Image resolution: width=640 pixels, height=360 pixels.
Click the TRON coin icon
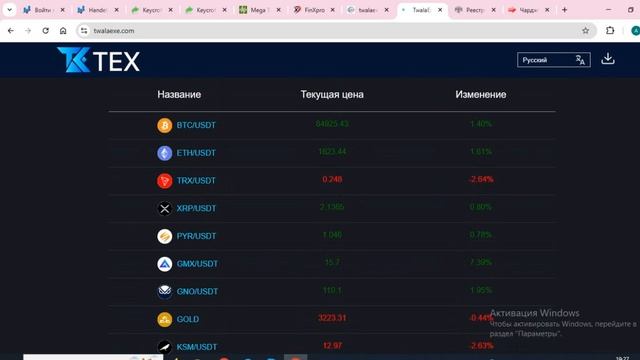[x=164, y=181]
